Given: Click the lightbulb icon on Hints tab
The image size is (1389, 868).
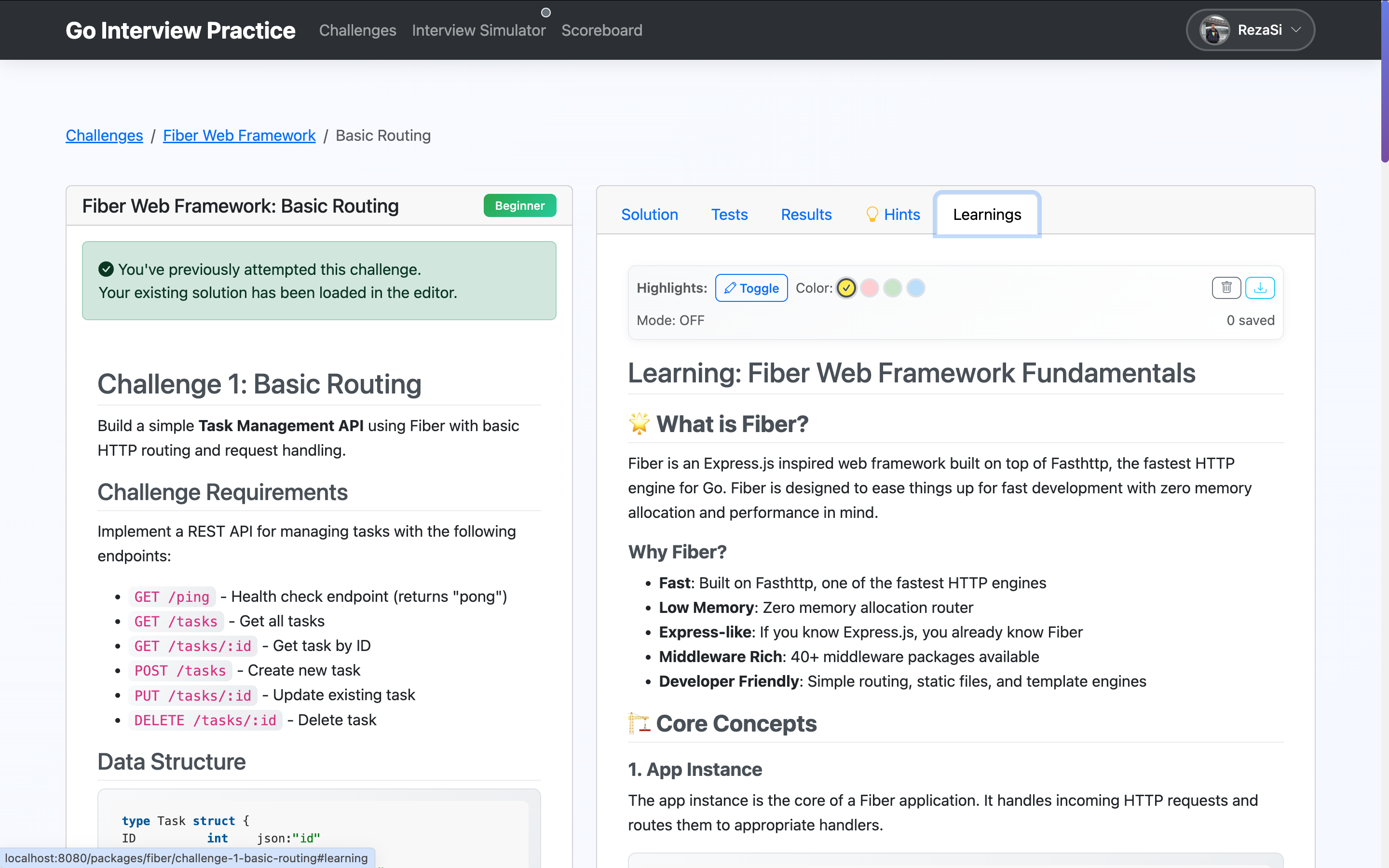Looking at the screenshot, I should 872,214.
